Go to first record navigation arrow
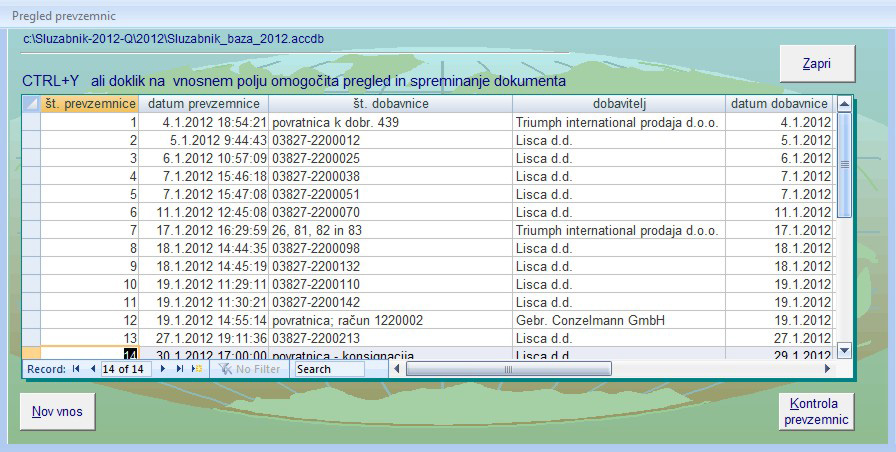Screen dimensions: 896x452 click(76, 369)
